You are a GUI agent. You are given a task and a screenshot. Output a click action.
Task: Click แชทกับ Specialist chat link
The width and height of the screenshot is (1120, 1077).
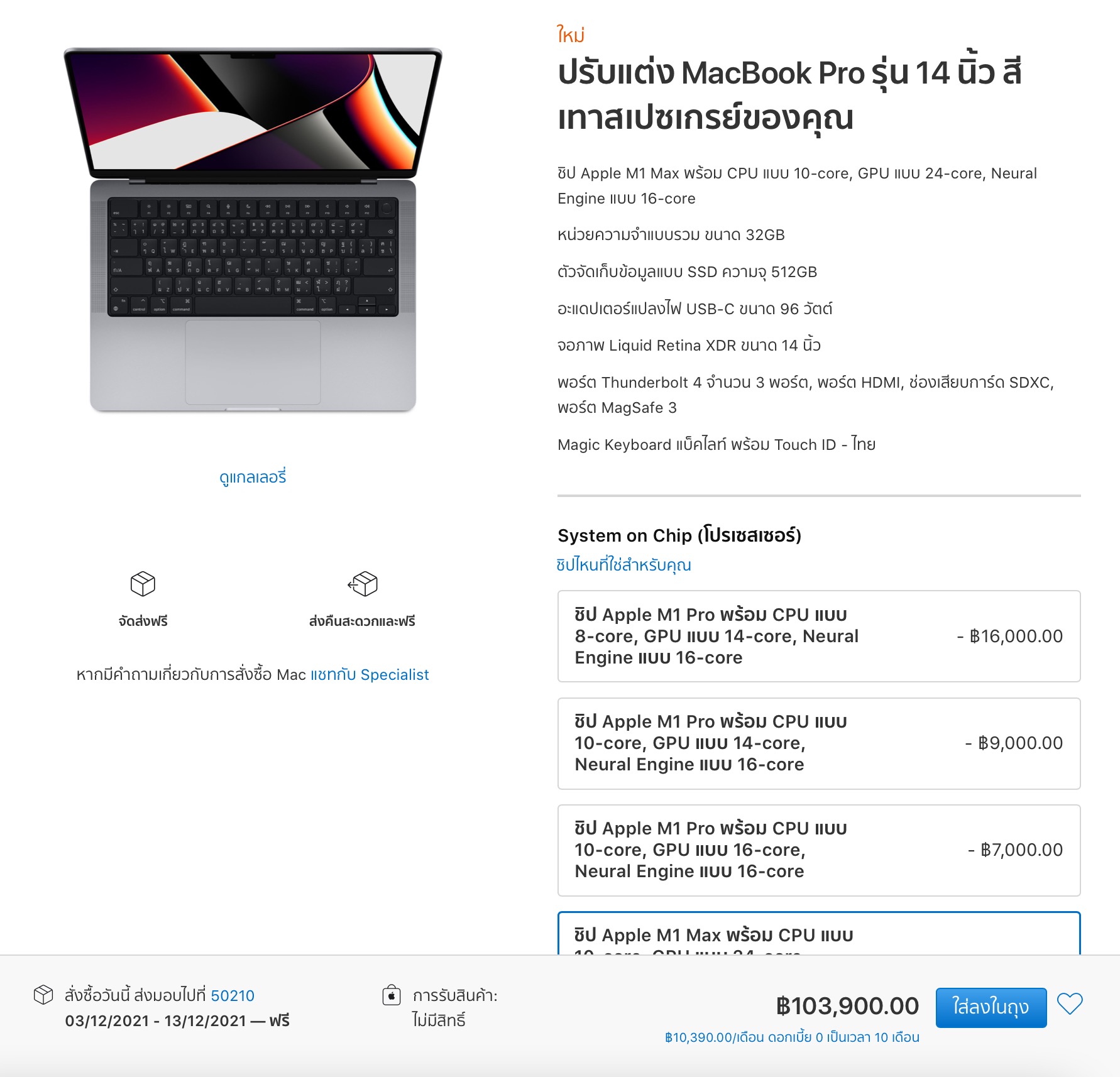[370, 675]
